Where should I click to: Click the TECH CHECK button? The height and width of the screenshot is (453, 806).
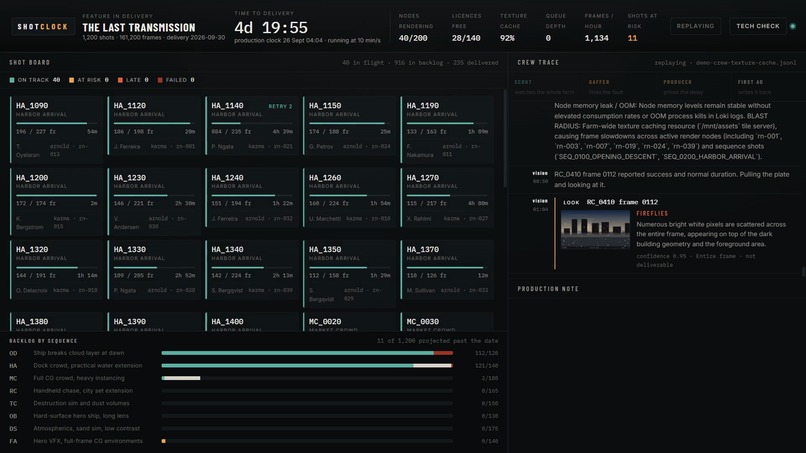758,26
